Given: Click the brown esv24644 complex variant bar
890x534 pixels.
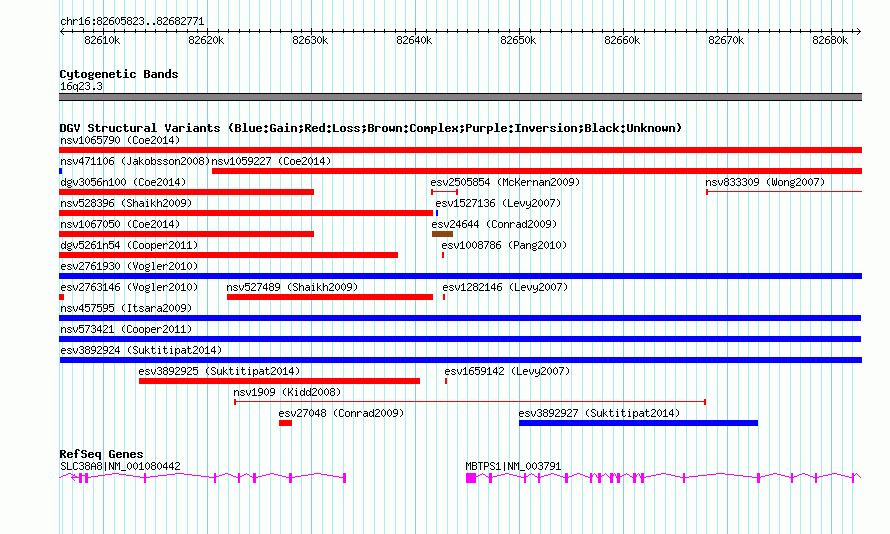Looking at the screenshot, I should pos(442,234).
